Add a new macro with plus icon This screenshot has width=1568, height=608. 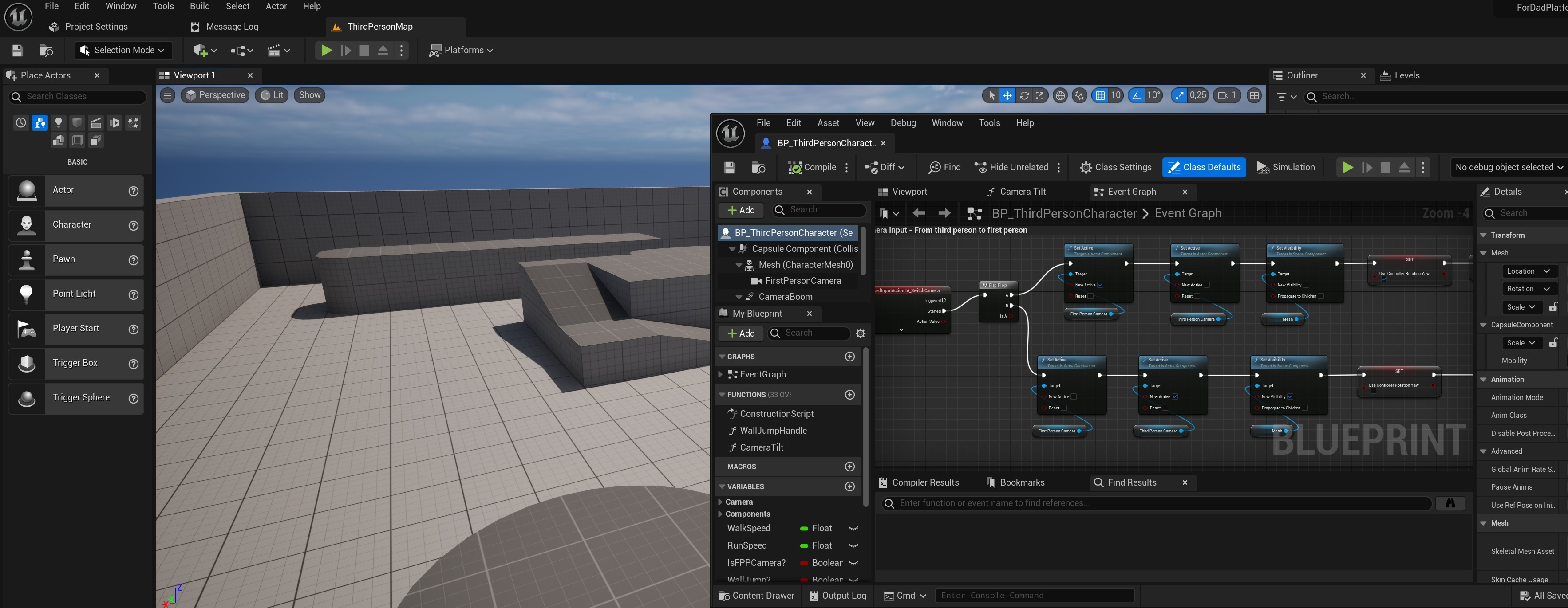(850, 467)
